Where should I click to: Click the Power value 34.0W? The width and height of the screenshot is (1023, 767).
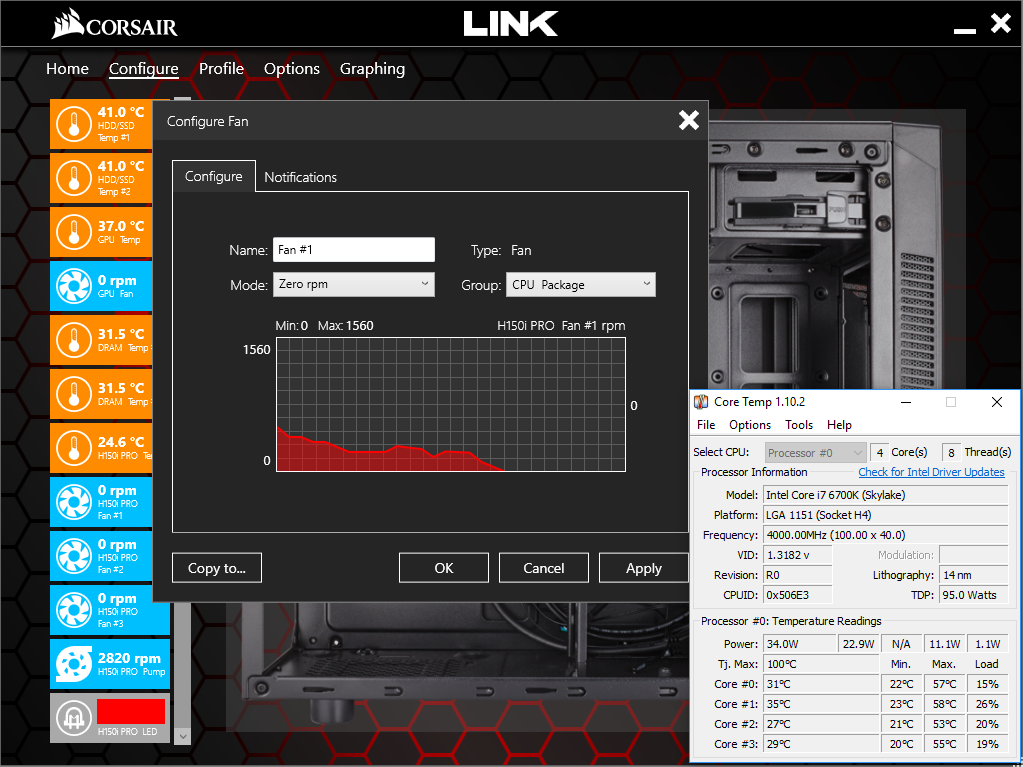tap(799, 644)
